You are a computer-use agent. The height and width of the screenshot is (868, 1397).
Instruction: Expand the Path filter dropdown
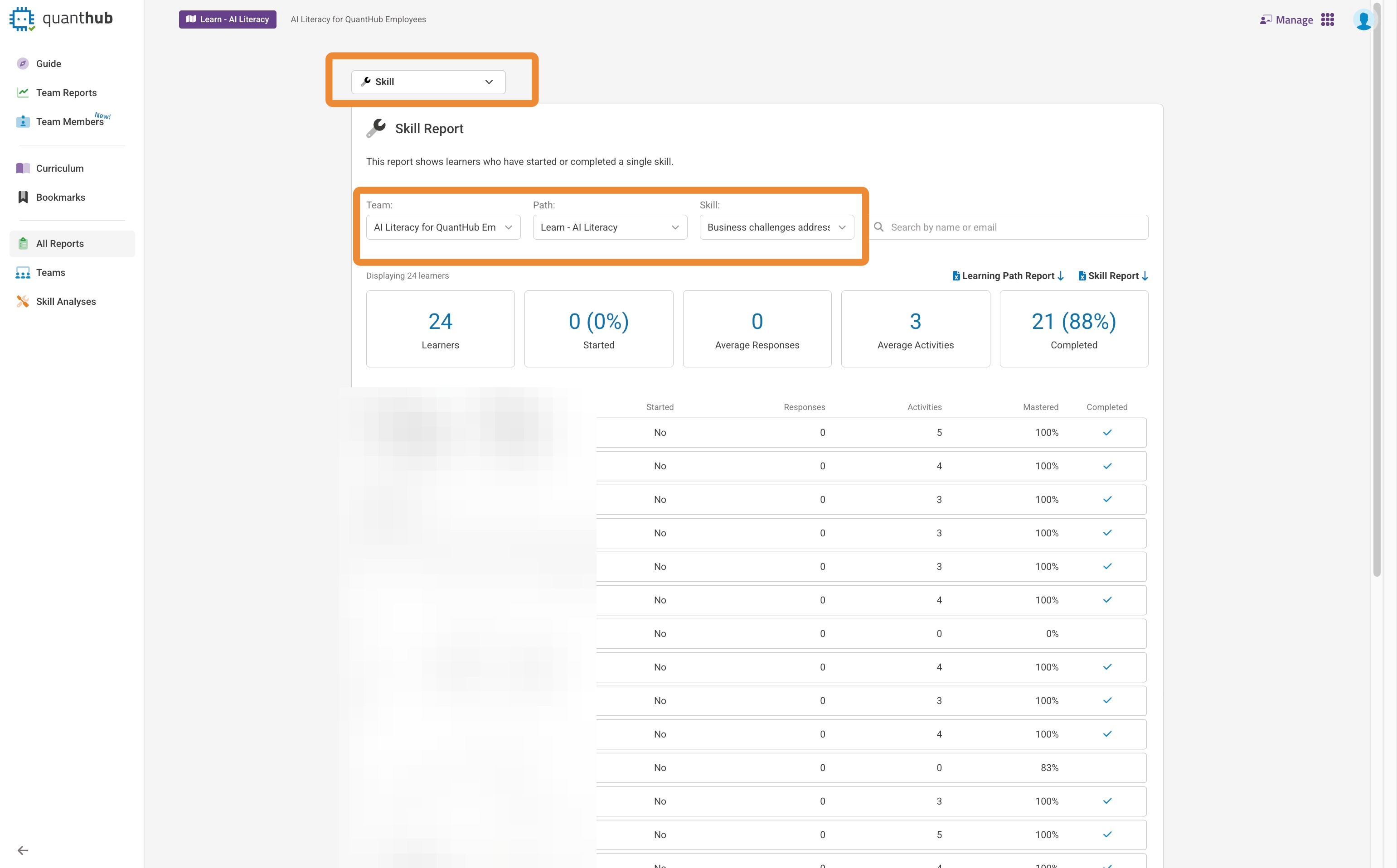610,227
